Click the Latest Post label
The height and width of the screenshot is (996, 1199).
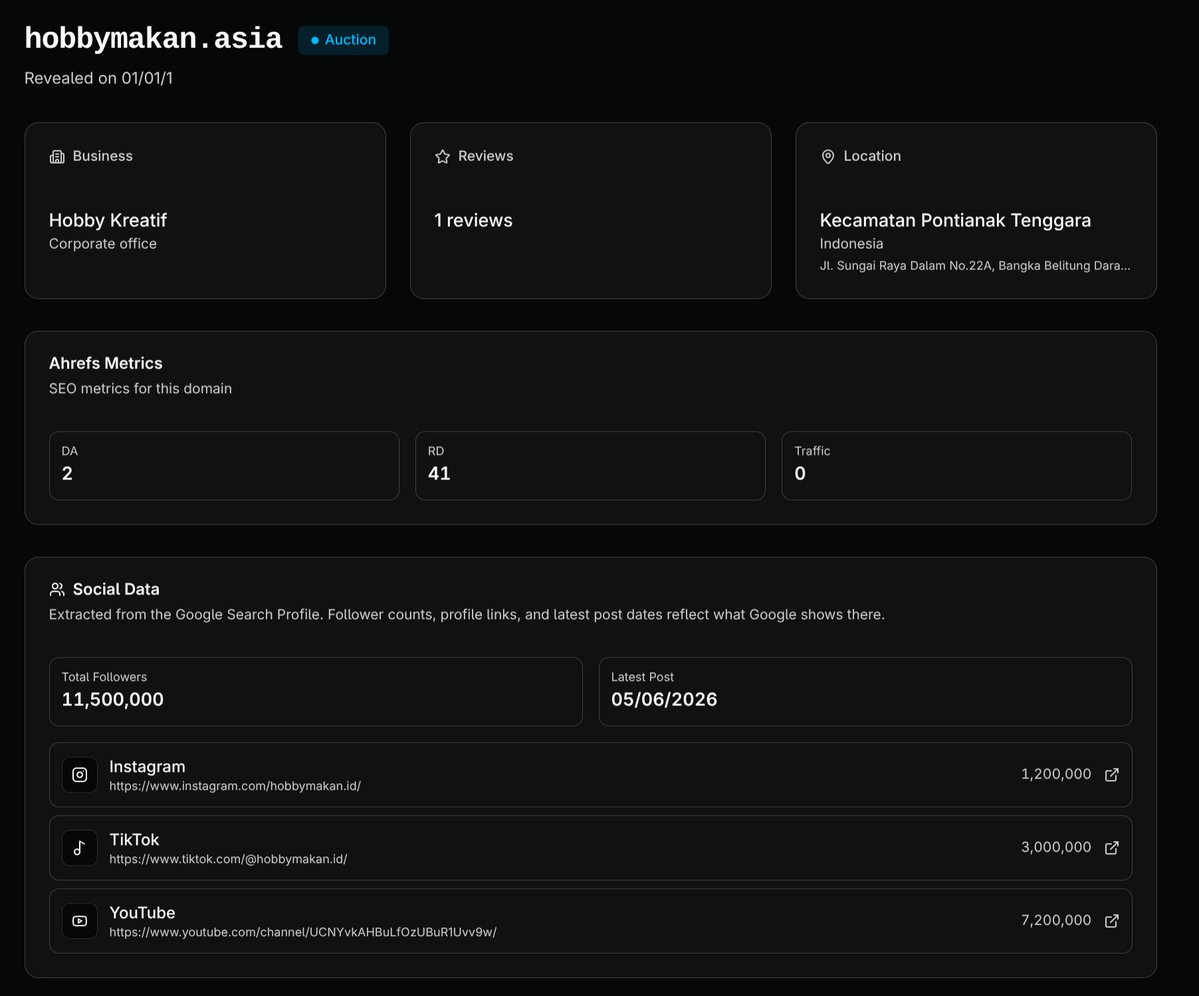[x=642, y=677]
